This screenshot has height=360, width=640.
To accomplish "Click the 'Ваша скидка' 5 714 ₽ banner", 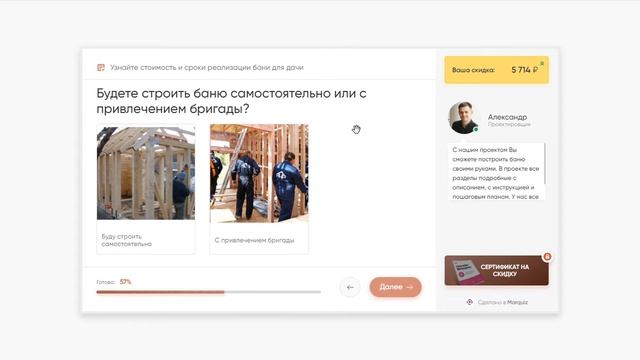I will [x=496, y=70].
